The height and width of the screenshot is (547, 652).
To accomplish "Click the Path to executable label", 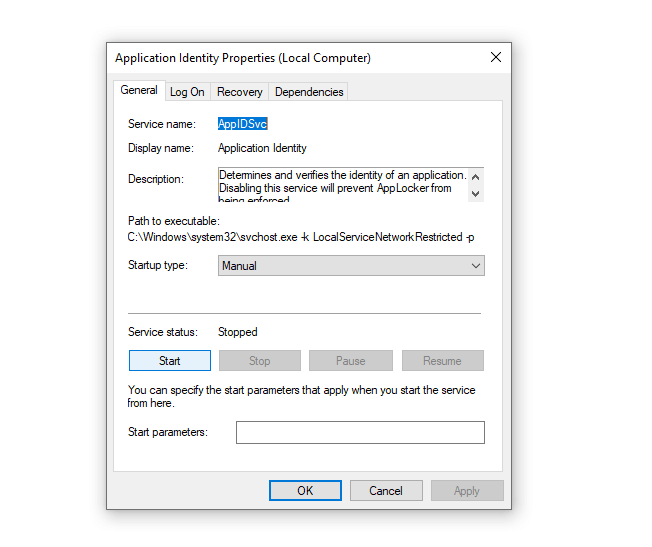I will click(x=173, y=221).
